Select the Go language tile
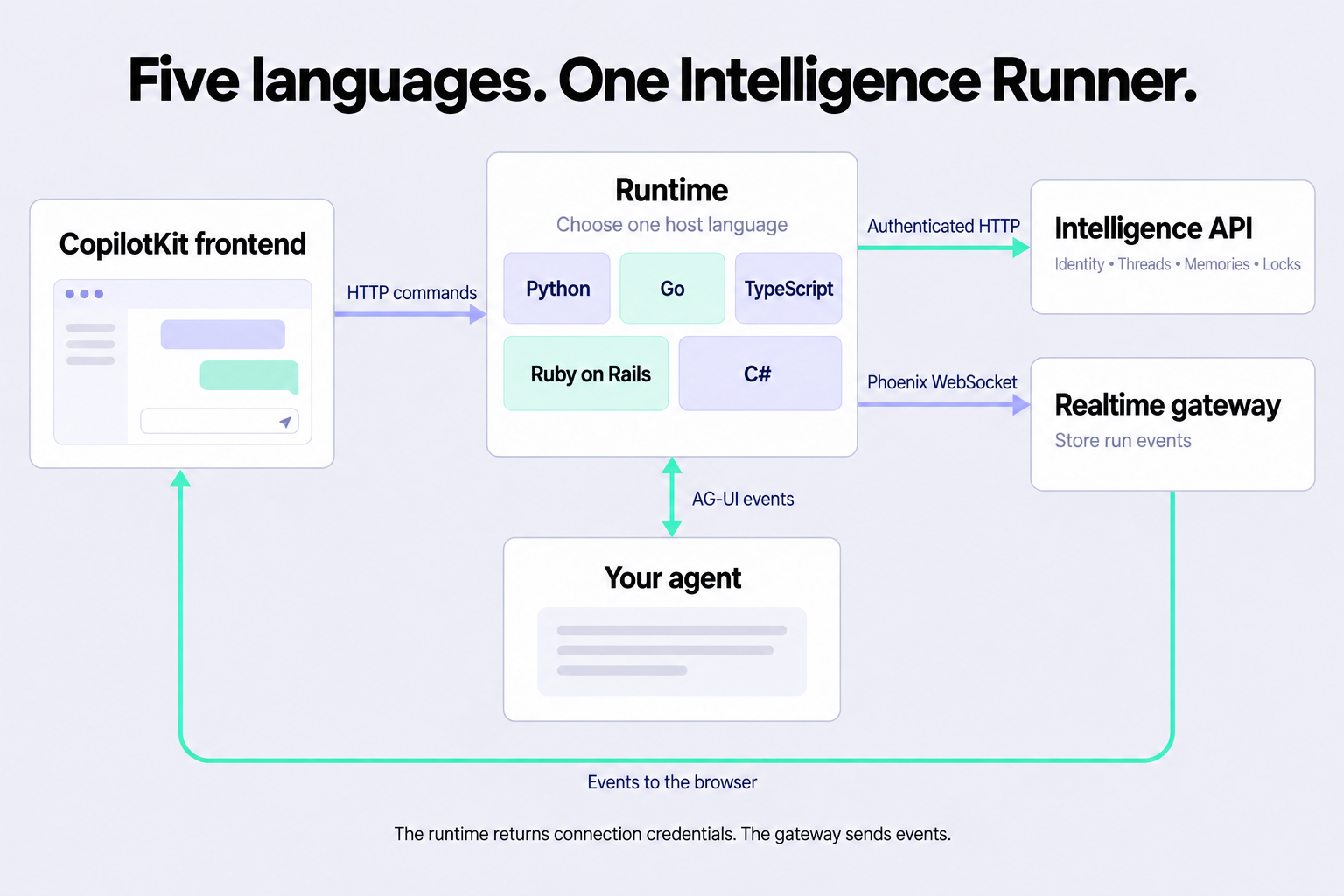Viewport: 1344px width, 896px height. point(672,289)
